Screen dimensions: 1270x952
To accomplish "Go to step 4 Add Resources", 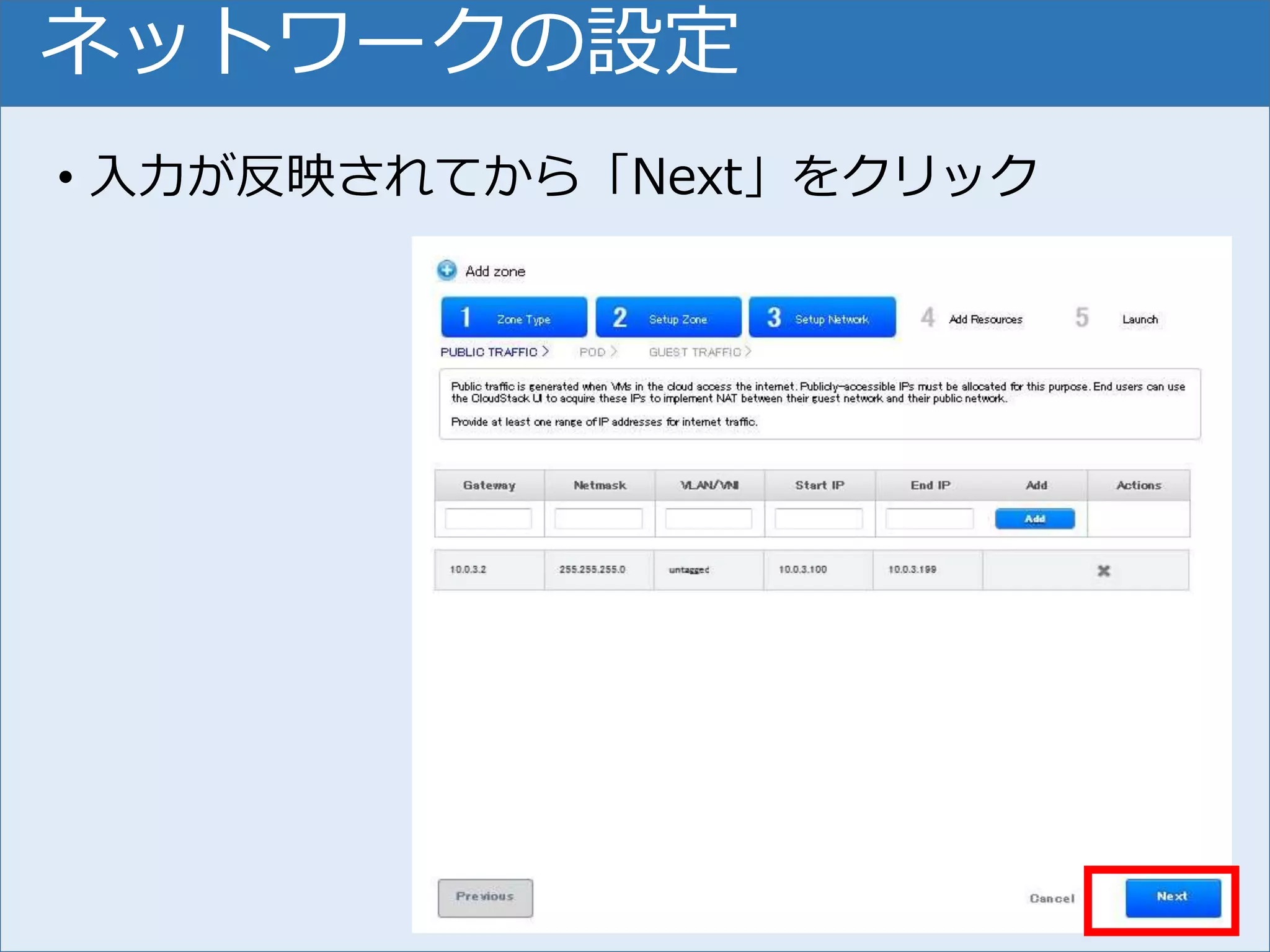I will 972,318.
